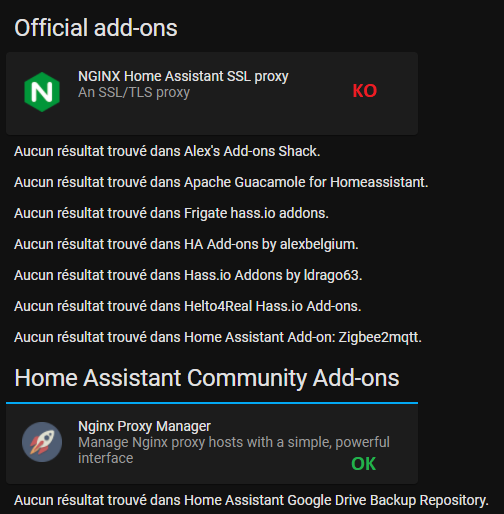Click the Frigate hass.io addons line

click(171, 213)
